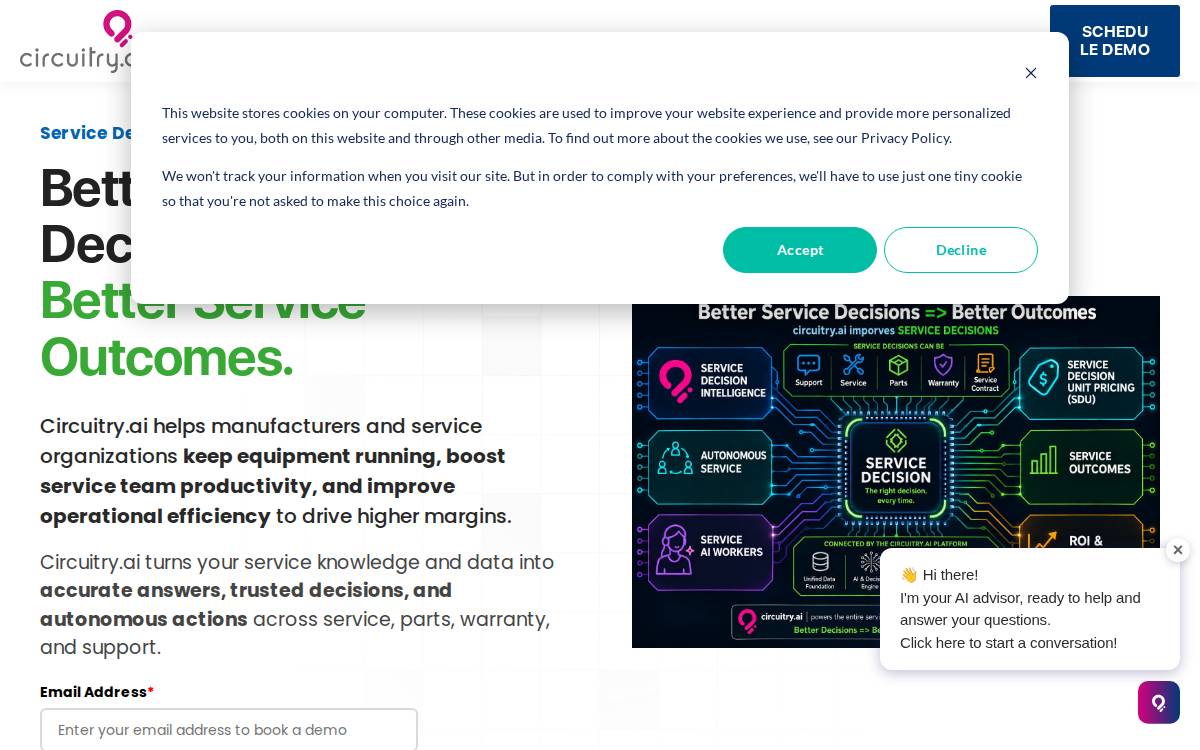Open the chat widget launcher icon
The image size is (1200, 750).
point(1159,703)
